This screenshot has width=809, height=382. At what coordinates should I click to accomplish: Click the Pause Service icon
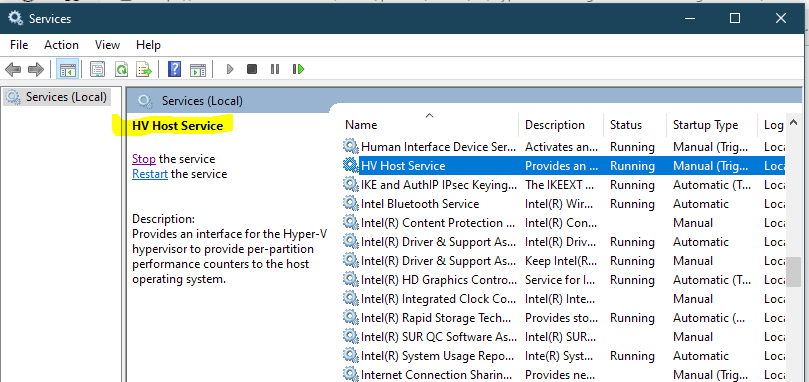(275, 69)
